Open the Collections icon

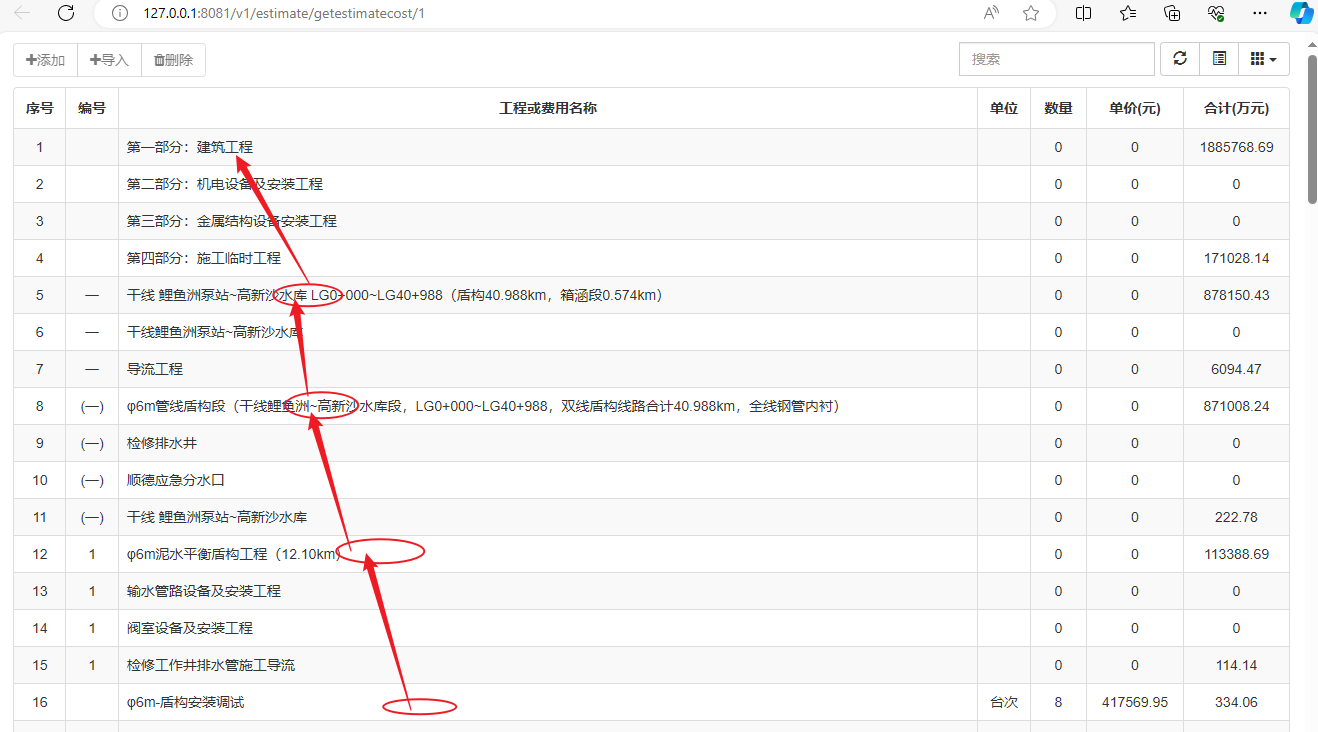coord(1172,13)
